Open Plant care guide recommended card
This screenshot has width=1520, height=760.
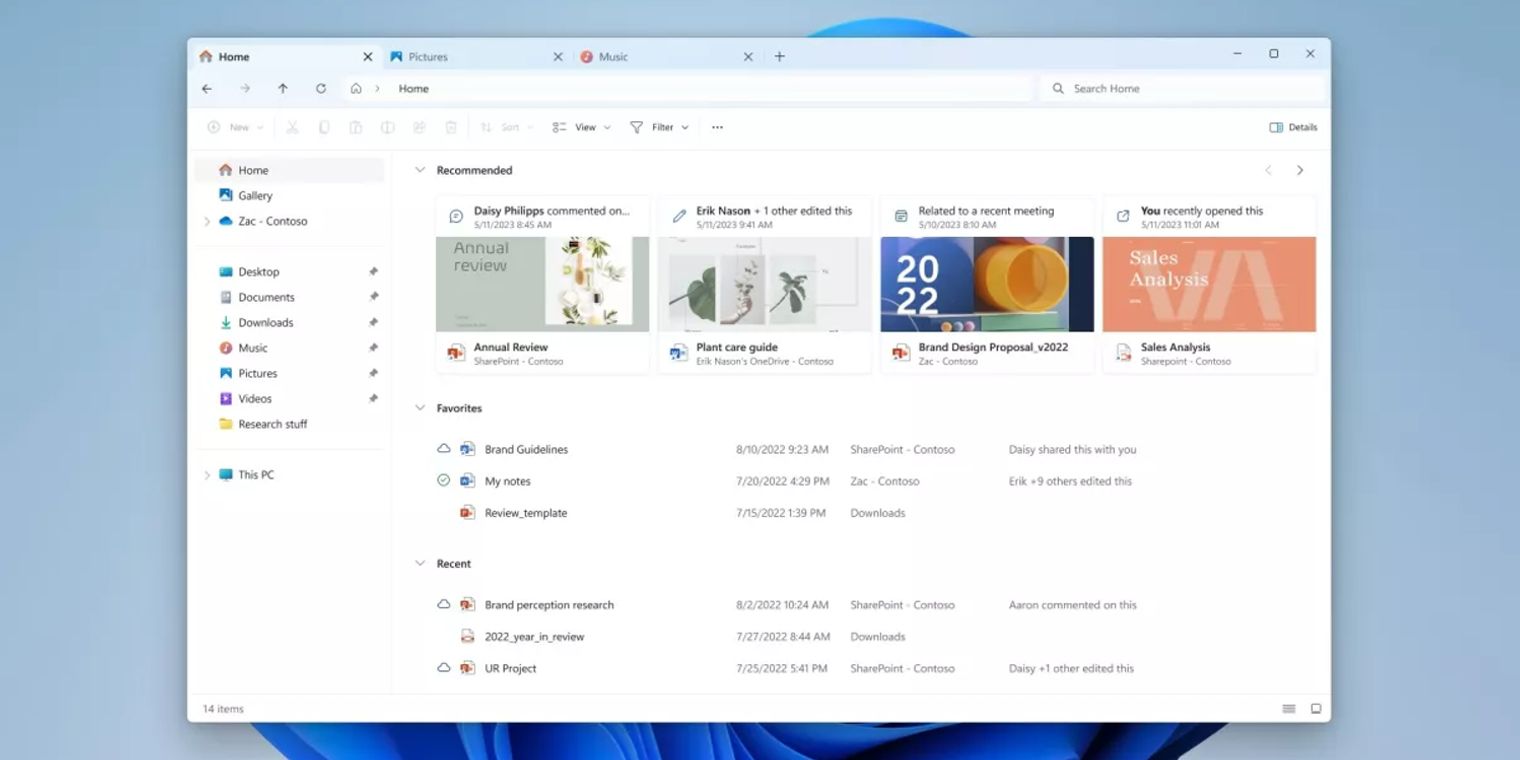(x=765, y=285)
